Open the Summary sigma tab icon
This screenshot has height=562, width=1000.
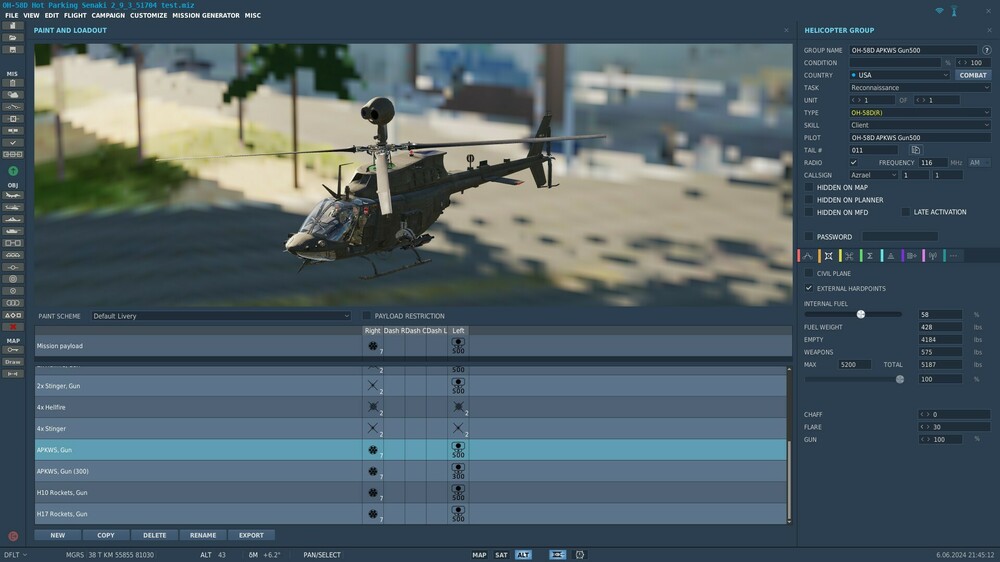point(869,256)
